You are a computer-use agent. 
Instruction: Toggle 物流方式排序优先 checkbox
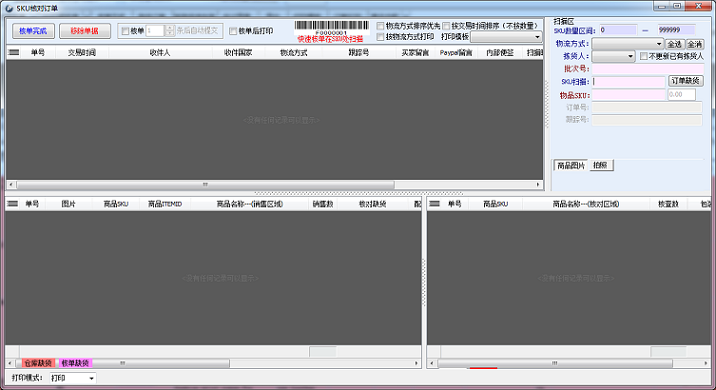click(380, 26)
